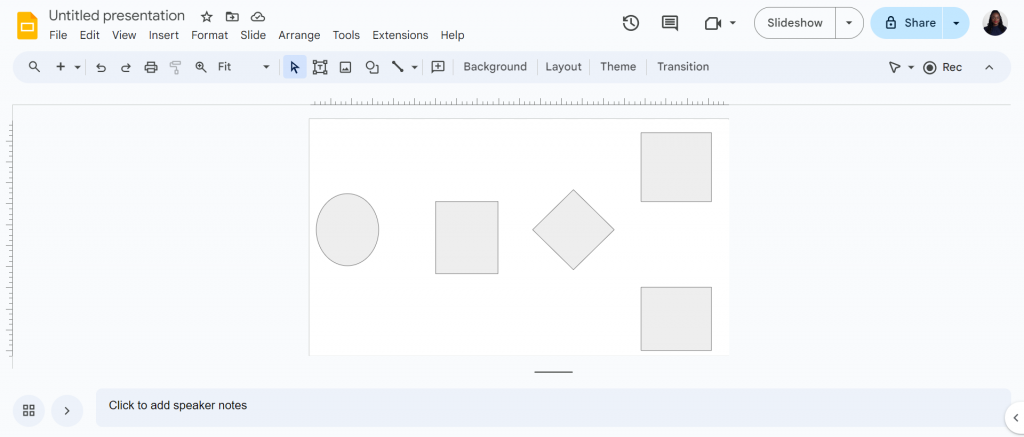Image resolution: width=1024 pixels, height=437 pixels.
Task: Open the Shape insert tool
Action: click(372, 67)
